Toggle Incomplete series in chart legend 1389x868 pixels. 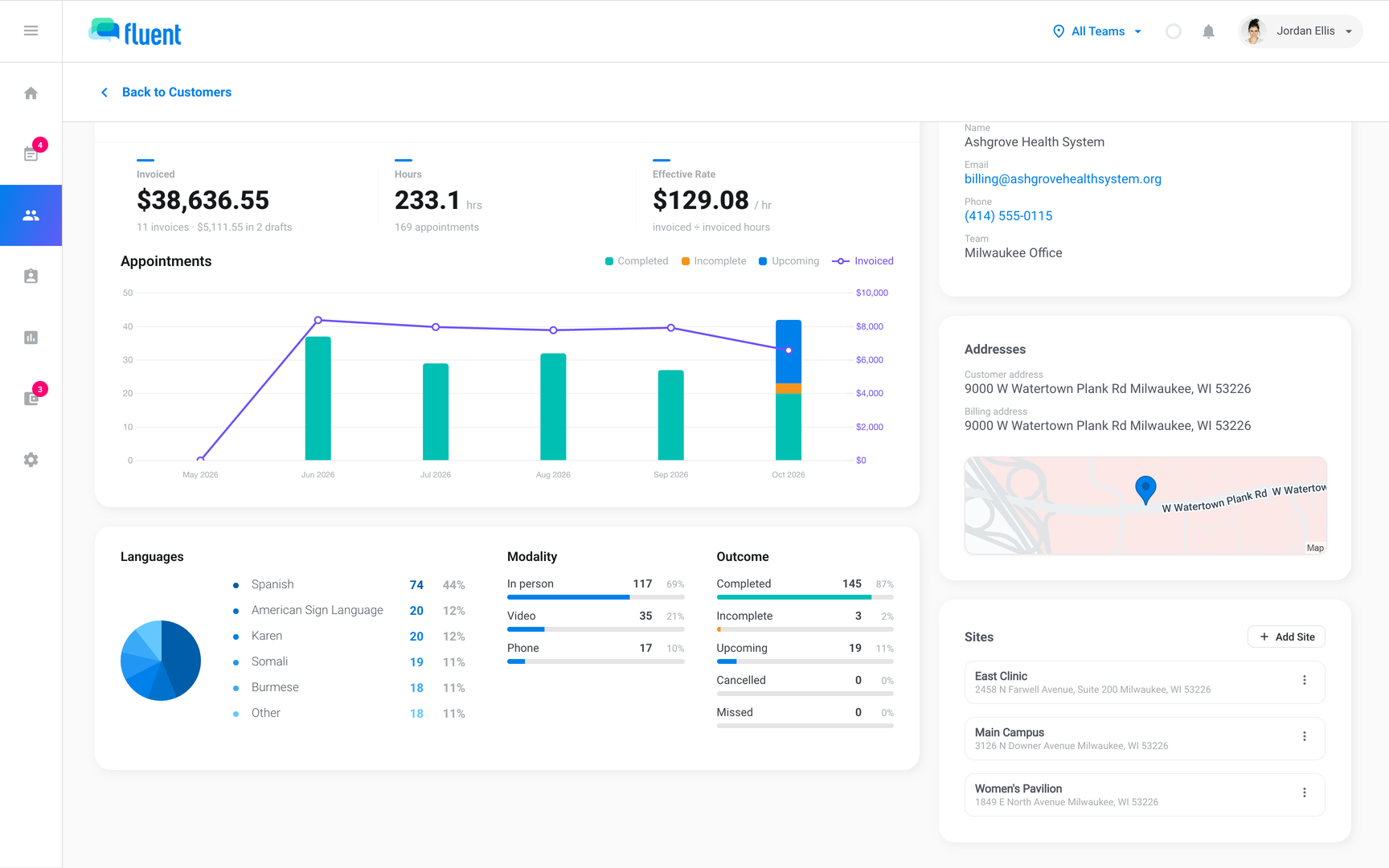[714, 261]
